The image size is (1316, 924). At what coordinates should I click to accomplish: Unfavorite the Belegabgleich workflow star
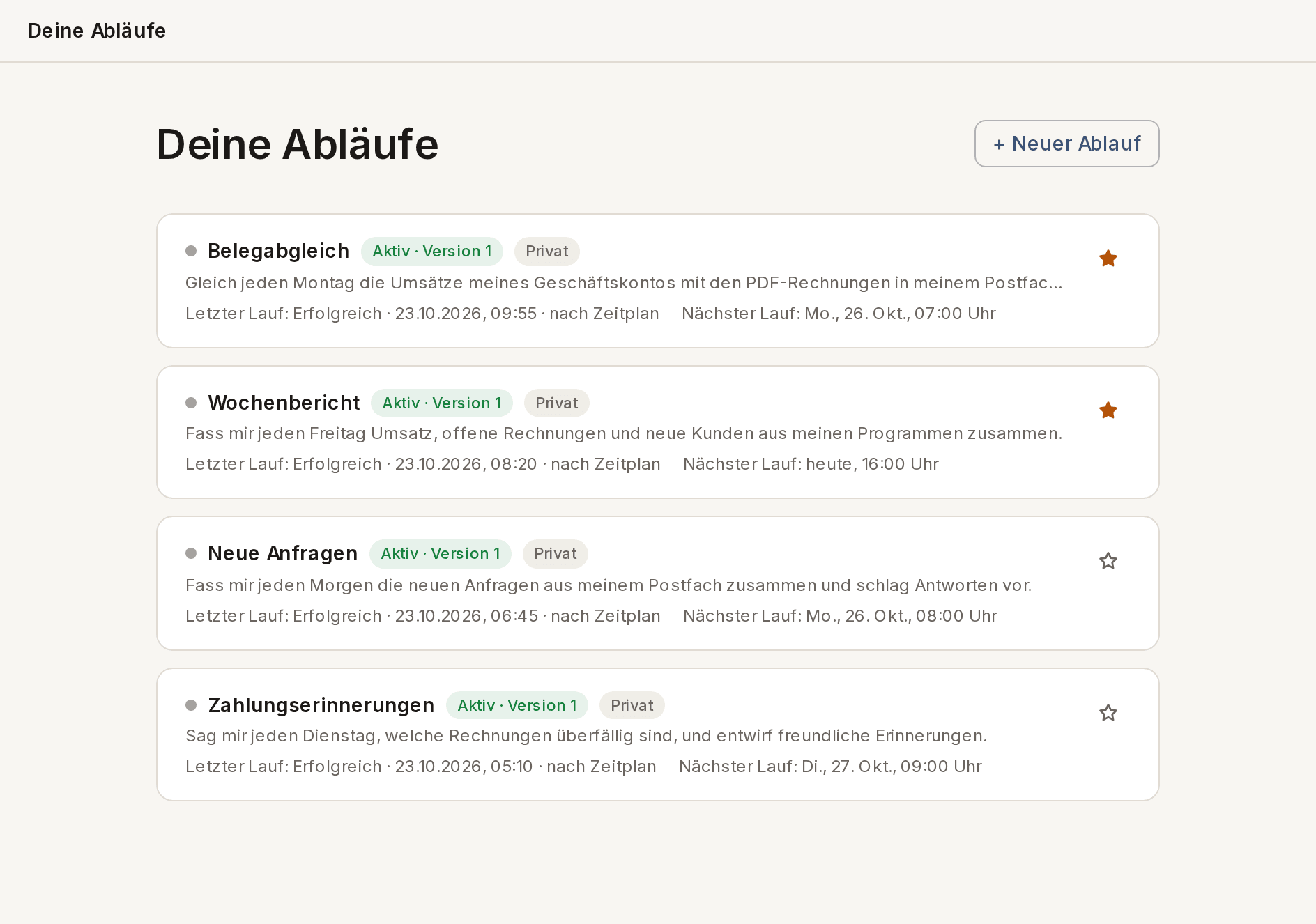(1108, 259)
